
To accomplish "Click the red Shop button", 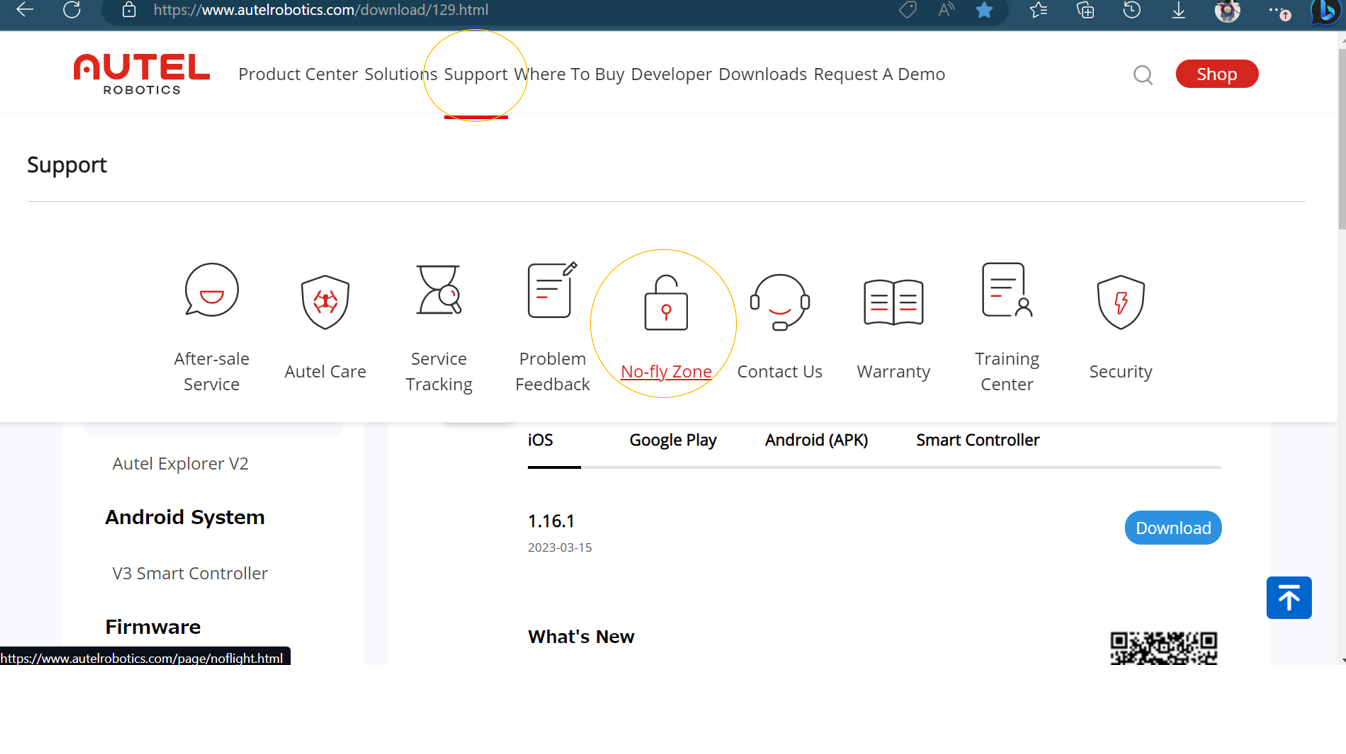I will [x=1217, y=74].
